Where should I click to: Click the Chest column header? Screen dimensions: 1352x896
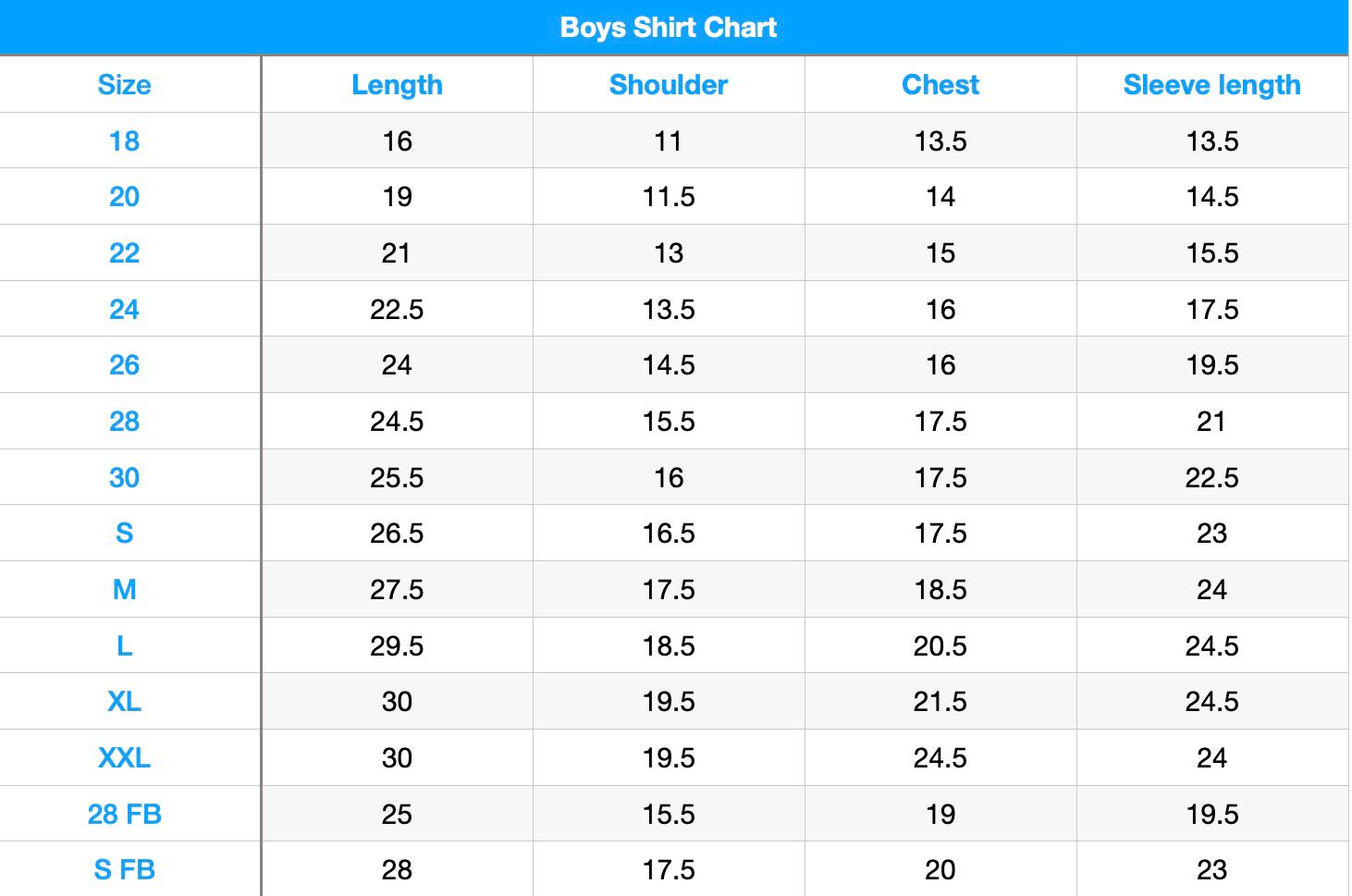coord(940,85)
